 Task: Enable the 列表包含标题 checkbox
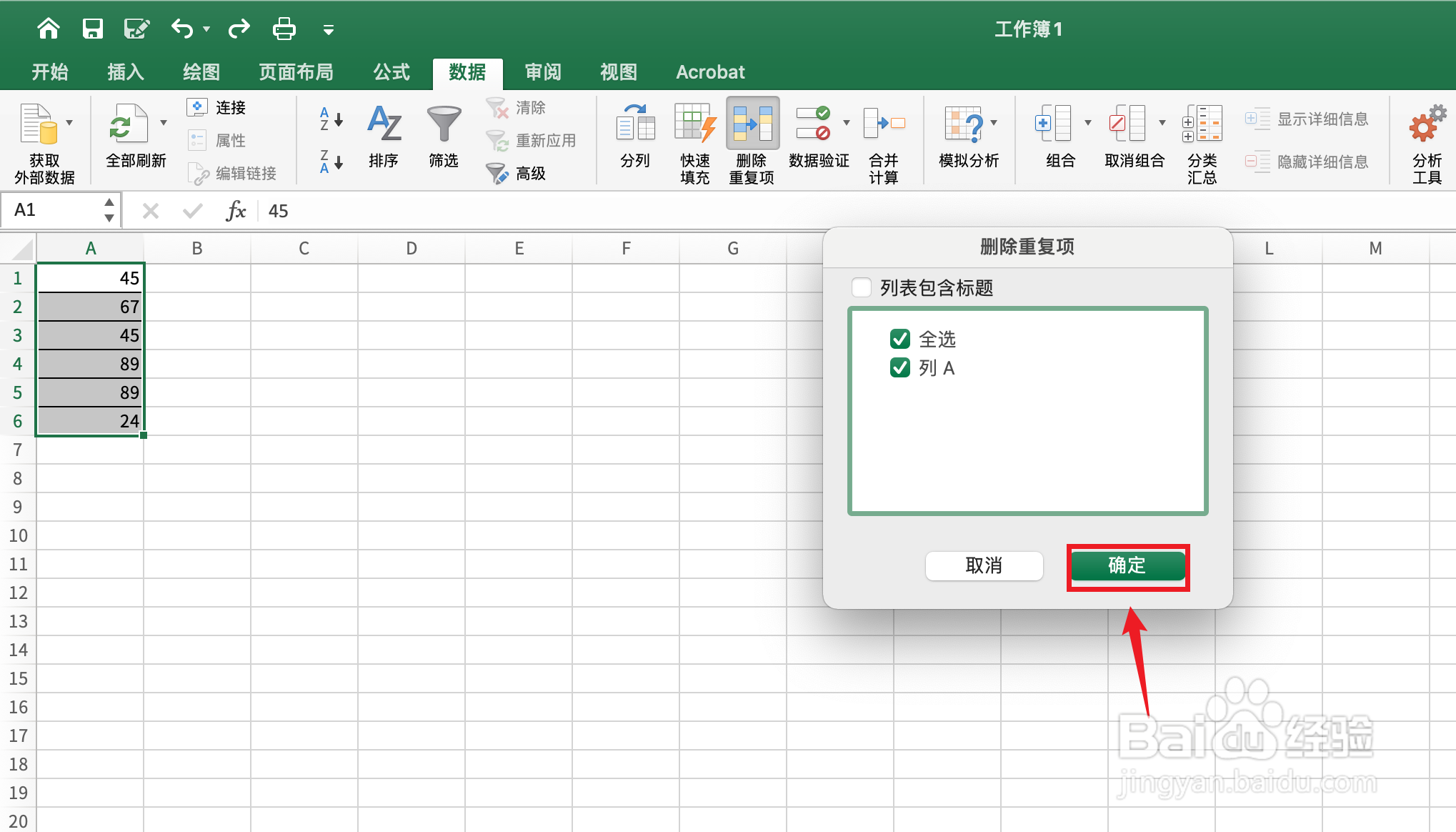click(x=862, y=287)
